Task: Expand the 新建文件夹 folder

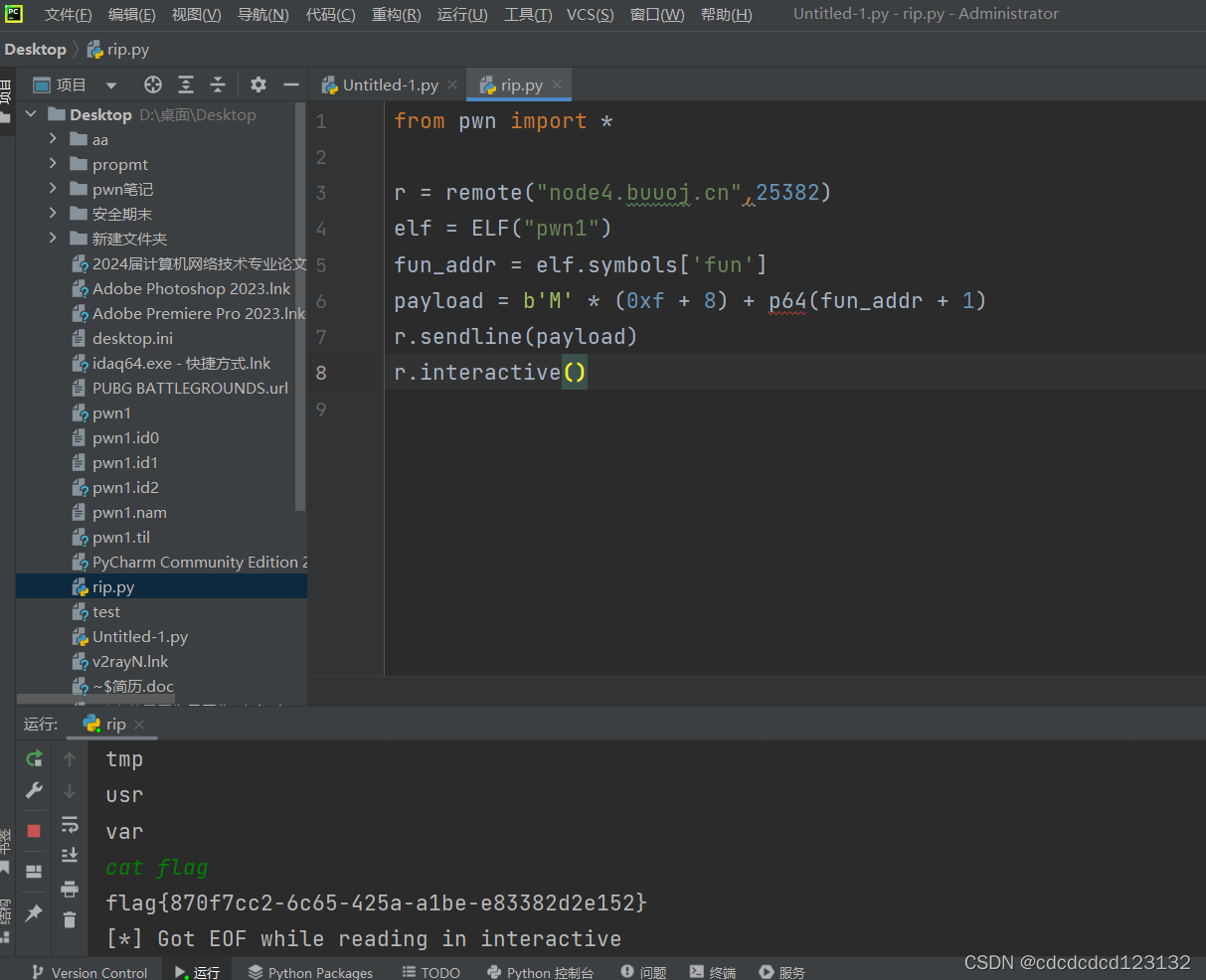Action: [x=53, y=239]
